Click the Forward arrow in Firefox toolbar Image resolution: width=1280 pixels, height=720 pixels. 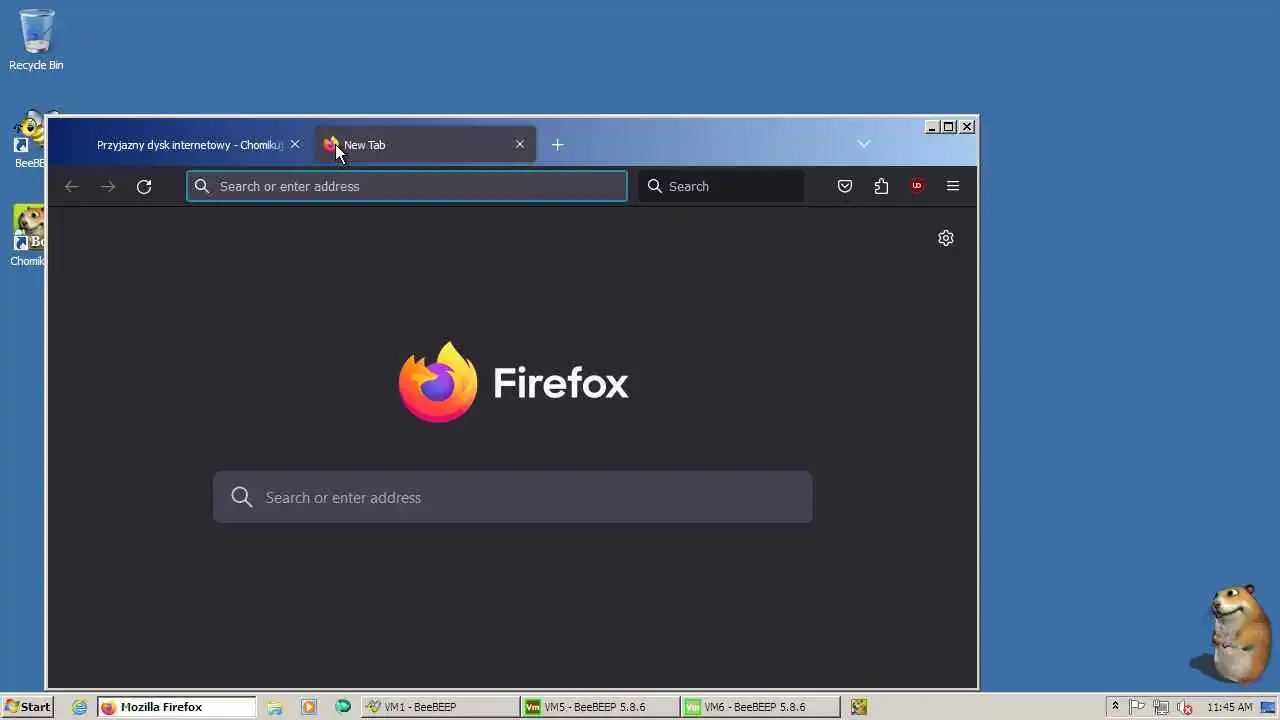click(x=108, y=186)
